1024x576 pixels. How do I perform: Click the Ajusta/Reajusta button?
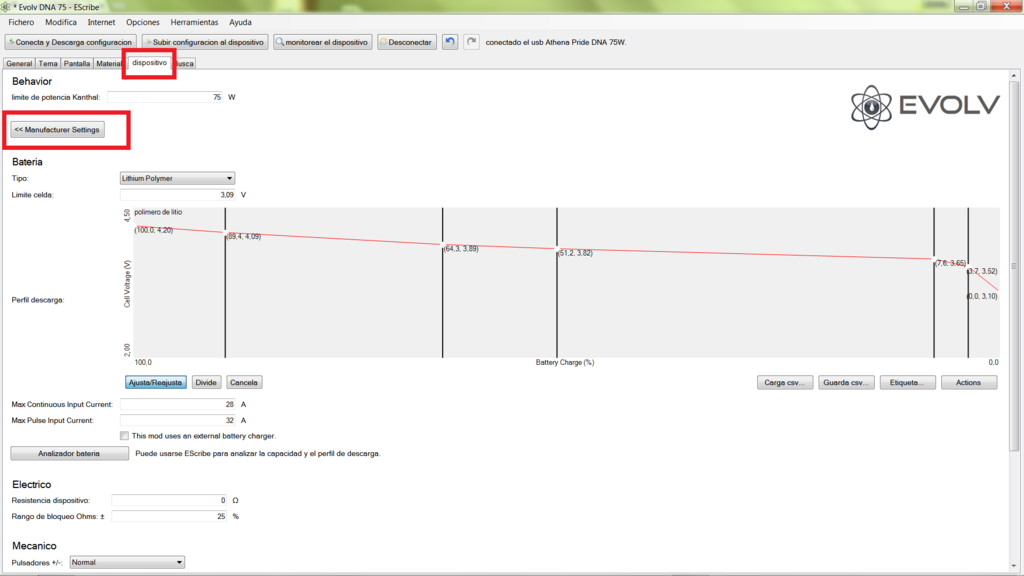click(155, 383)
